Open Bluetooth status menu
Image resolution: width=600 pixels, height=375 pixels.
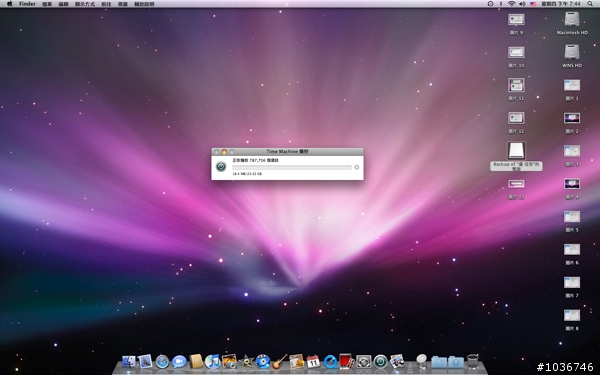(x=501, y=4)
